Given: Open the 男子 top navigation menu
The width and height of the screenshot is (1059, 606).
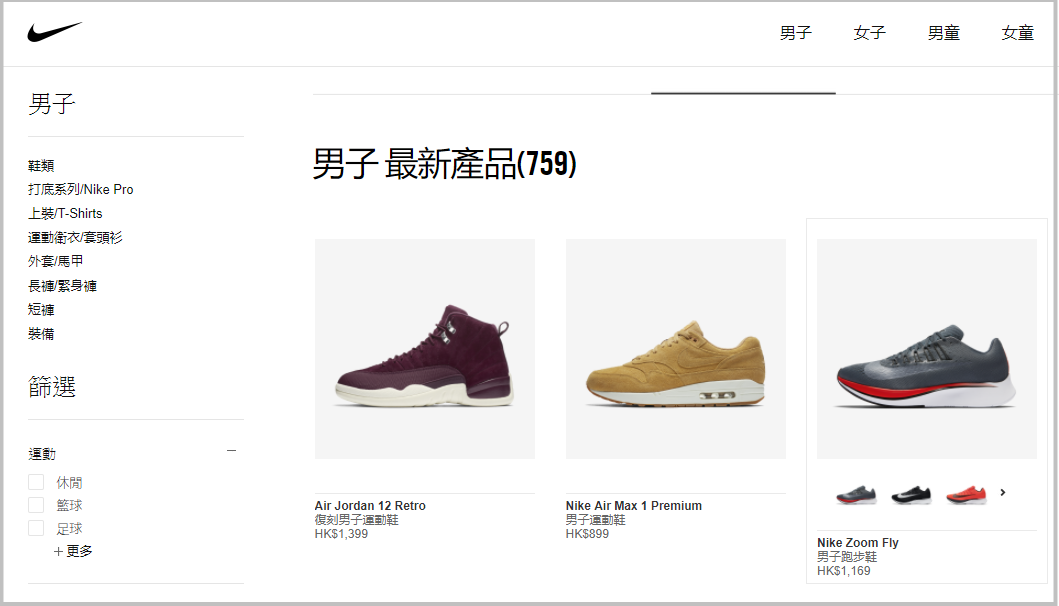Looking at the screenshot, I should coord(796,32).
